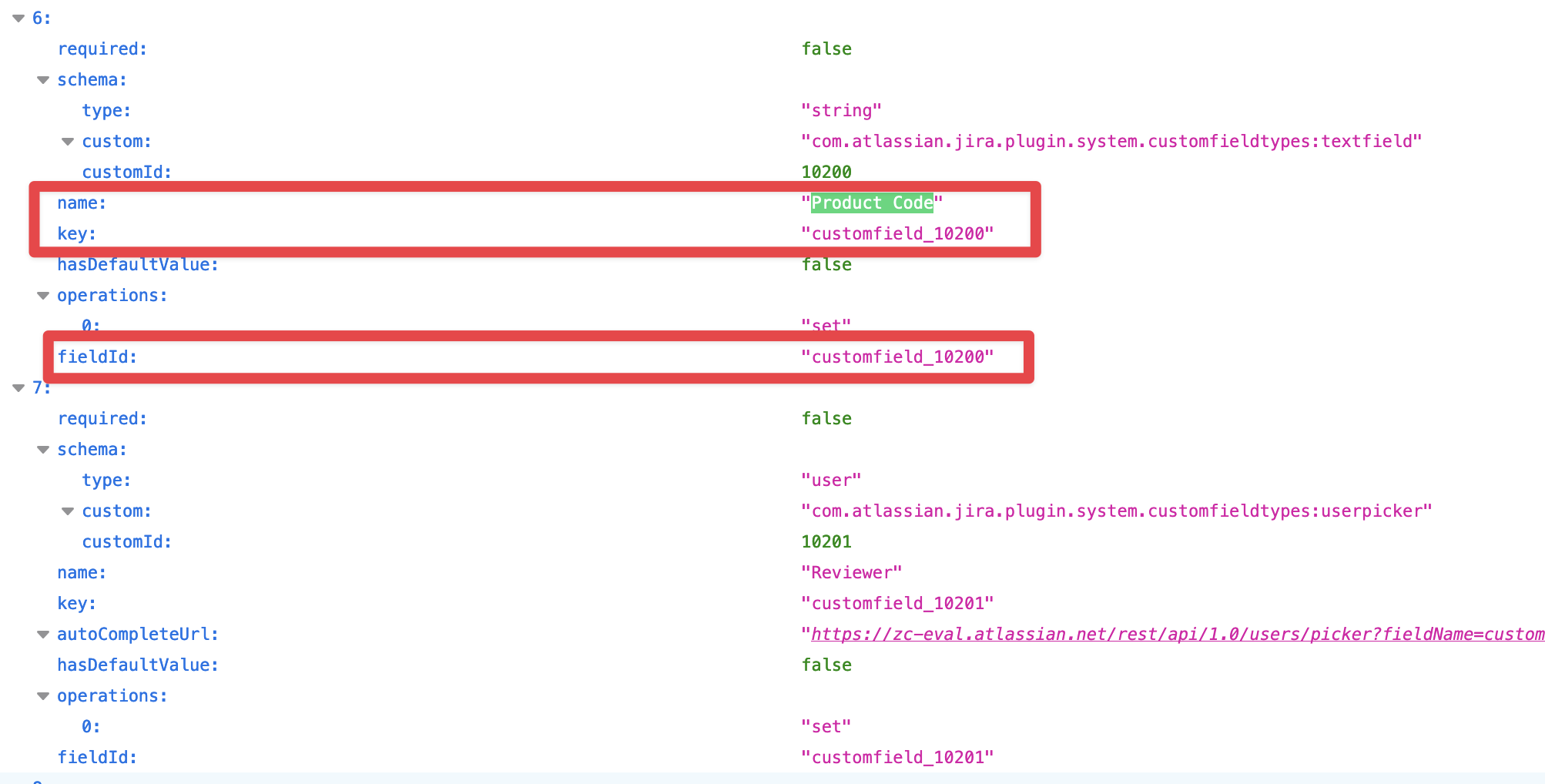Collapse the operations node above fieldId customfield_10200
Screen dimensions: 1545x784
point(43,296)
